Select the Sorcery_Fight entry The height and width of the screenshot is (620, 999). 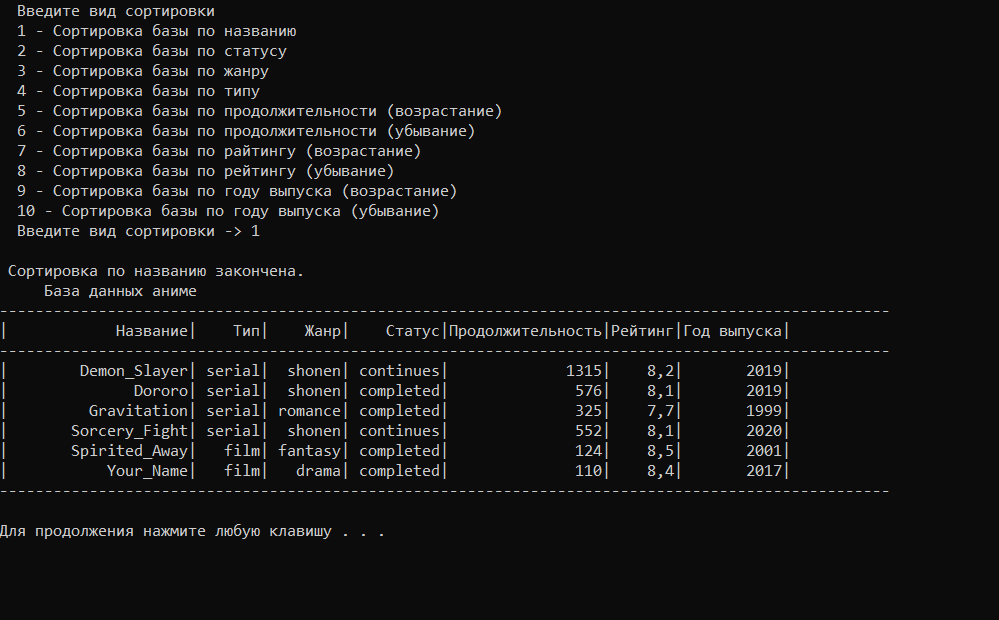(x=129, y=431)
